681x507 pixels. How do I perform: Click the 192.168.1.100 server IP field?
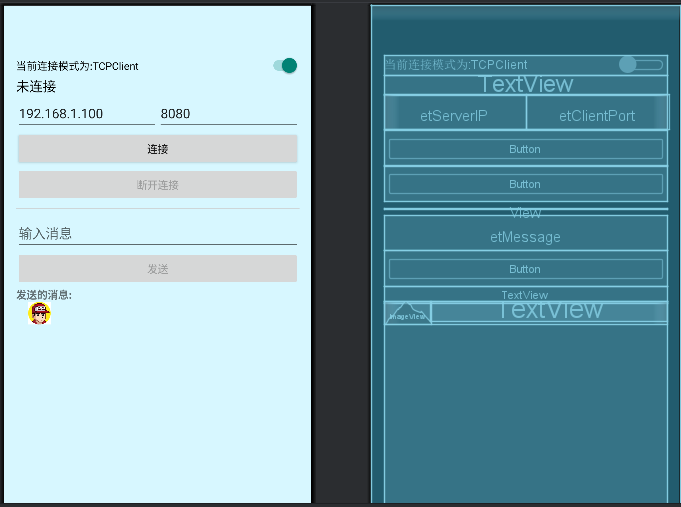pyautogui.click(x=86, y=114)
